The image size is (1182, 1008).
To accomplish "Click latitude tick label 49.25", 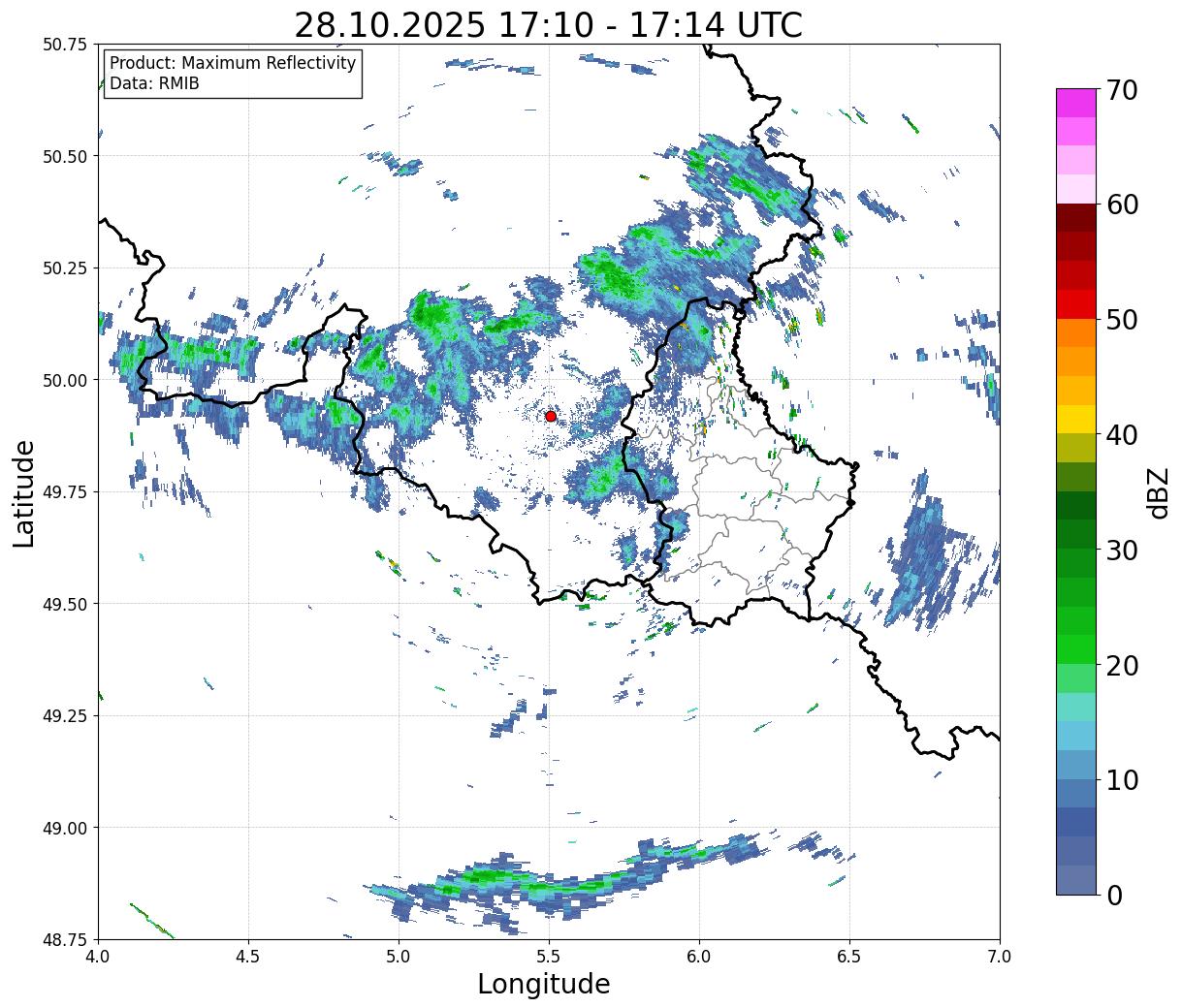I will (x=66, y=716).
